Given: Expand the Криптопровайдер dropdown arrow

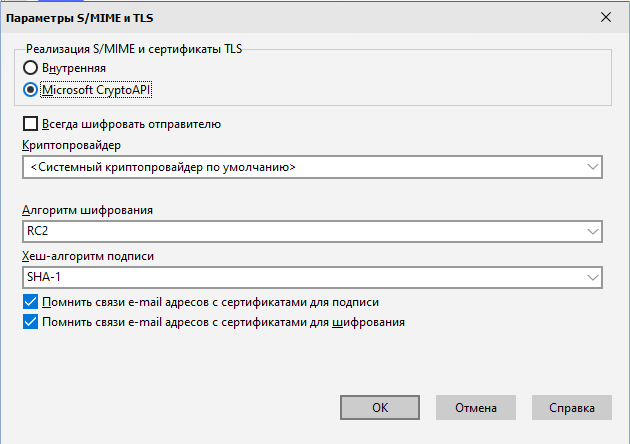Looking at the screenshot, I should (593, 167).
